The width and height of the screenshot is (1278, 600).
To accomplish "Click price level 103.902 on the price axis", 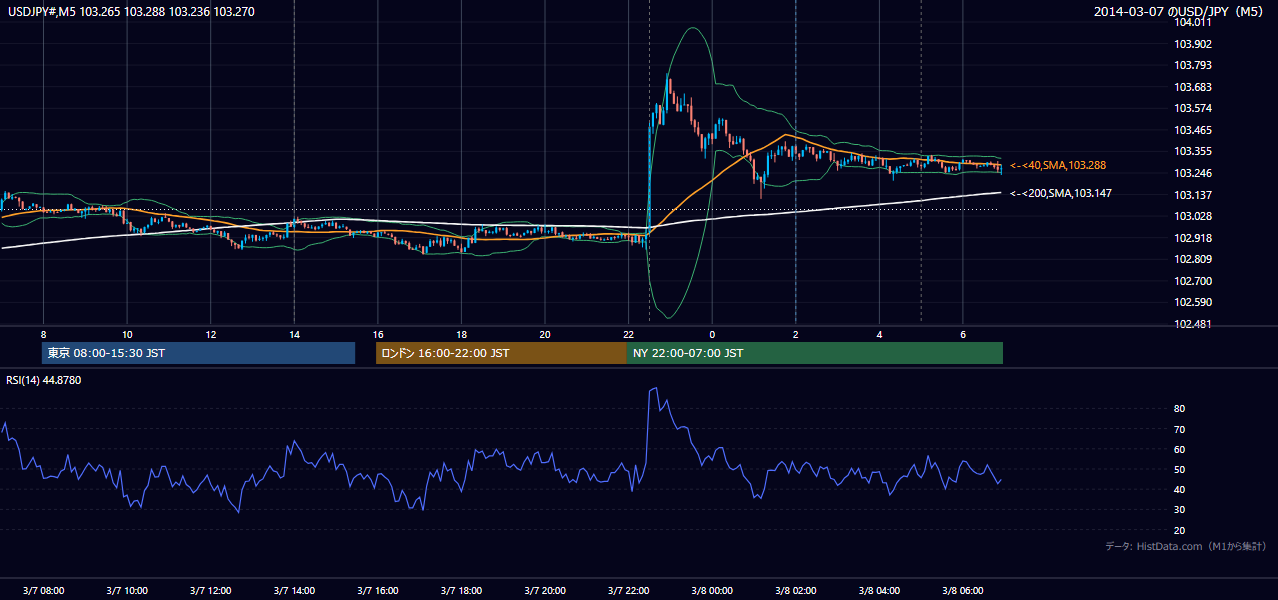I will (x=1193, y=44).
